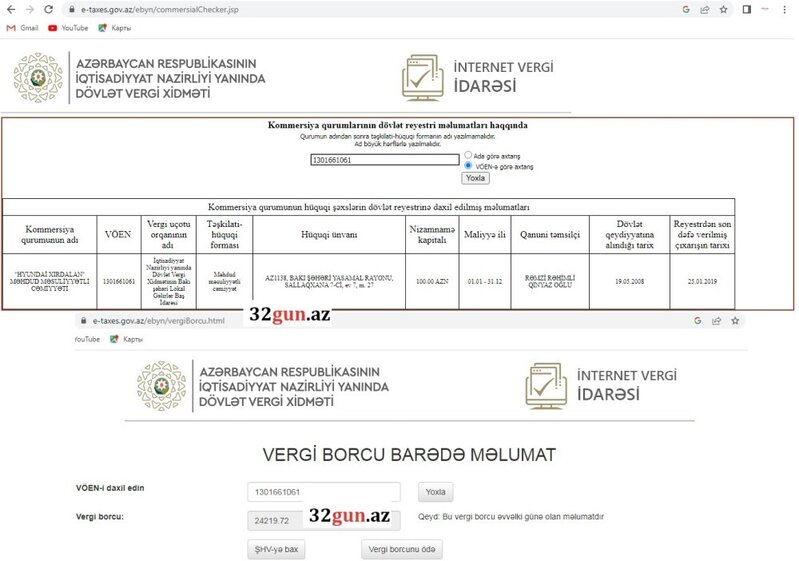Click 'Təşkilati-hüquqi forması' column header

pos(224,234)
